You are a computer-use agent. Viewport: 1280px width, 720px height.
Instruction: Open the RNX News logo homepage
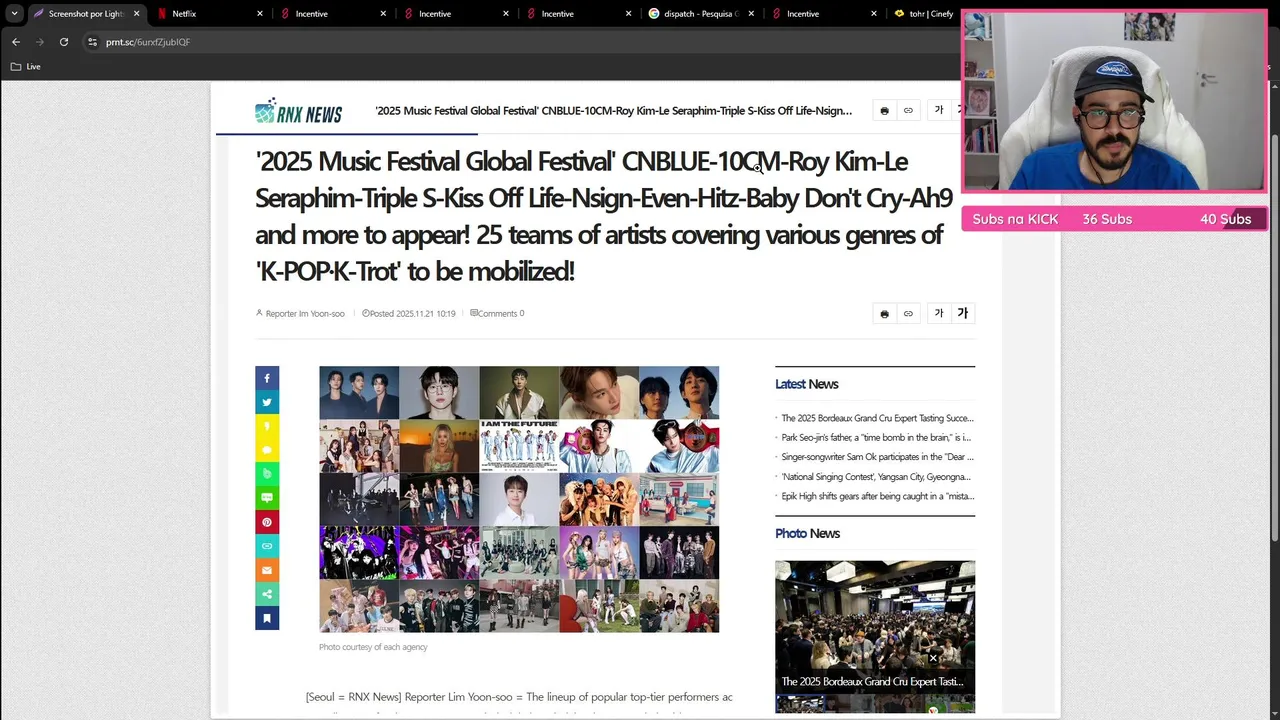(x=298, y=112)
